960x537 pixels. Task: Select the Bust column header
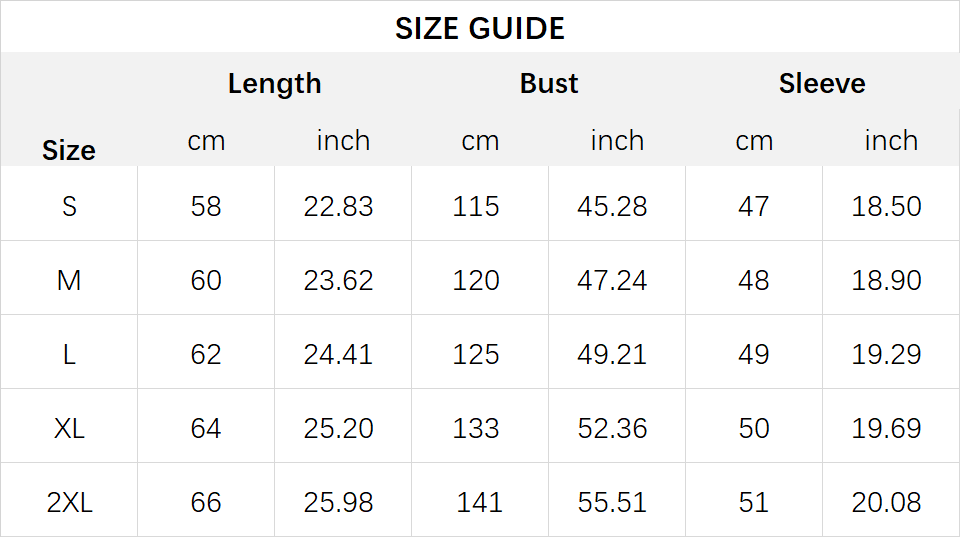tap(549, 83)
